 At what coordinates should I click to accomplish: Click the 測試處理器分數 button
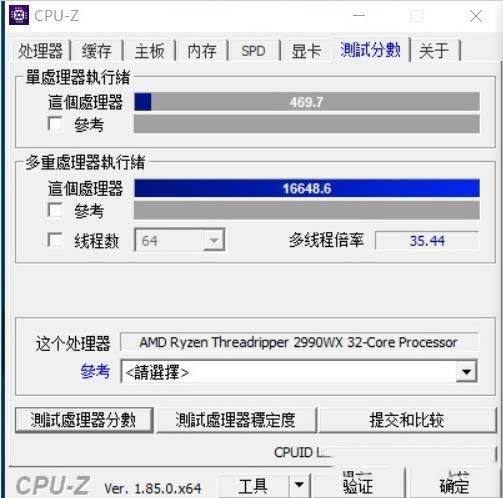pos(84,420)
